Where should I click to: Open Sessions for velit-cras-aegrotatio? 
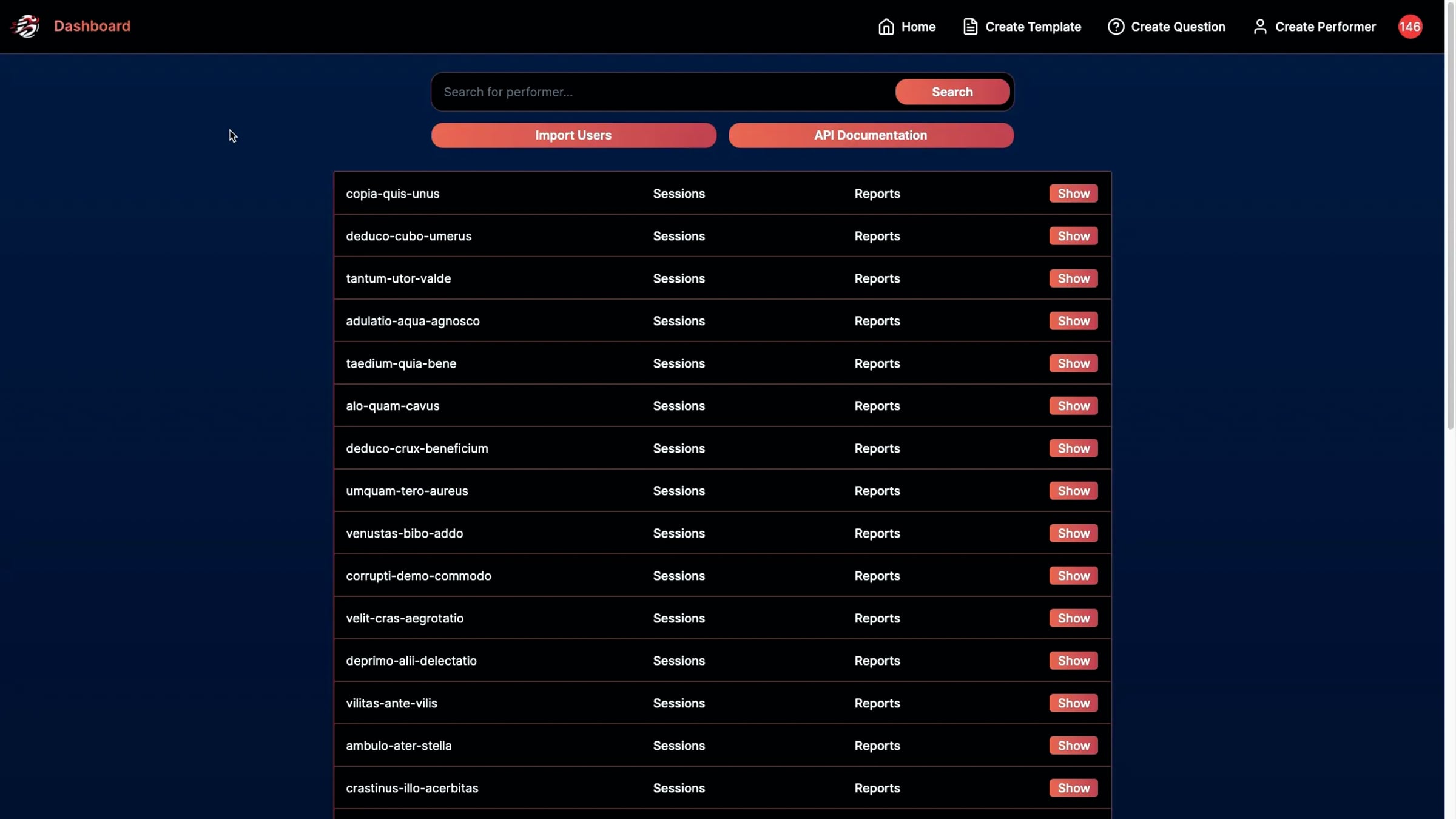pos(679,618)
